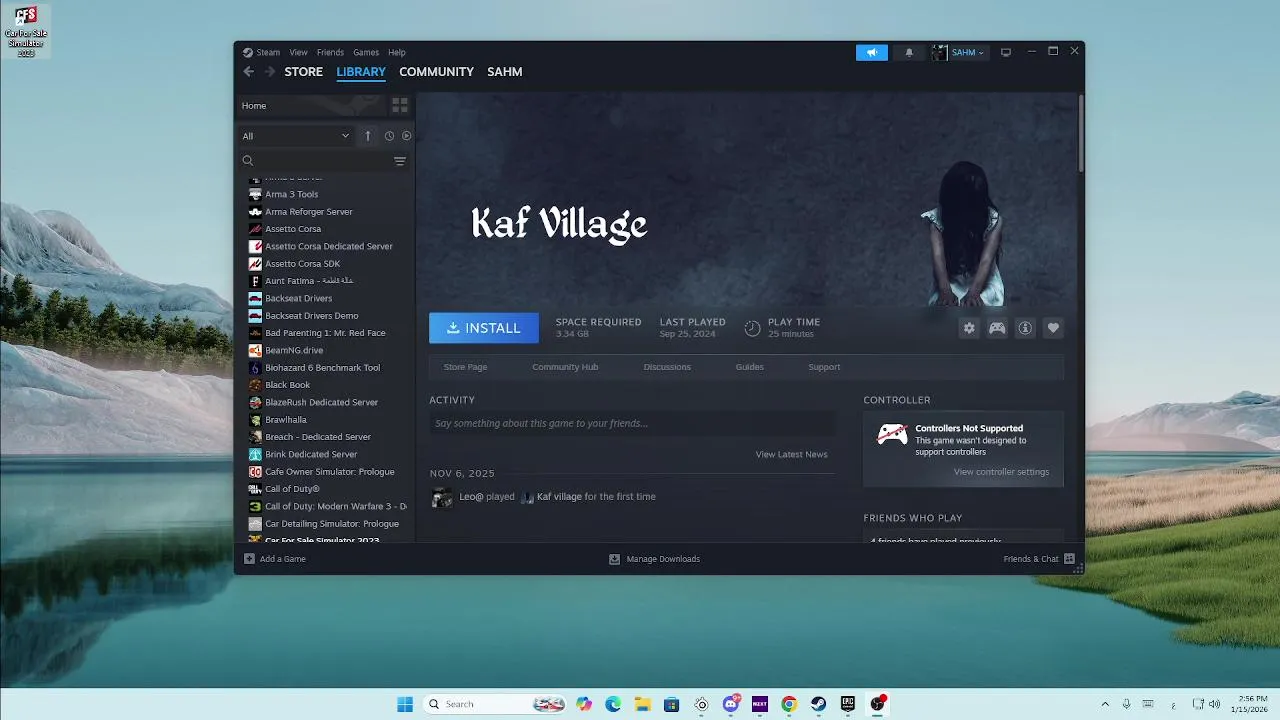Screen dimensions: 1280x720
Task: Open Google Chrome from the taskbar
Action: pos(789,704)
